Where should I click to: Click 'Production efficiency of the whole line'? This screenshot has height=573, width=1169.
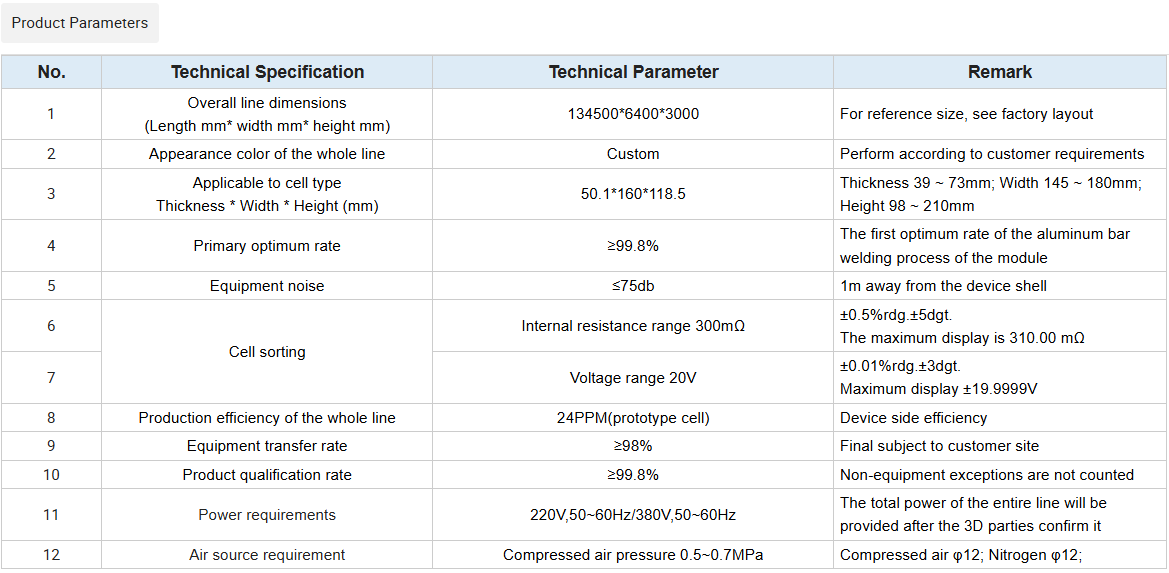point(267,418)
